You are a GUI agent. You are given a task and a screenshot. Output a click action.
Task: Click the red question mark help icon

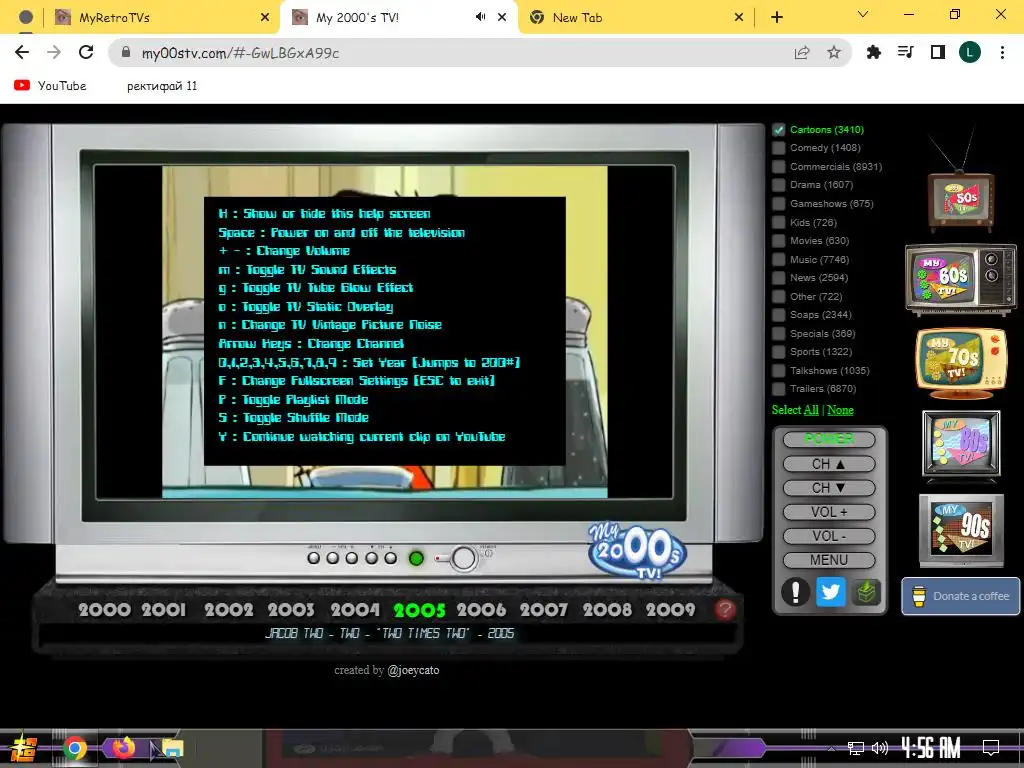725,609
